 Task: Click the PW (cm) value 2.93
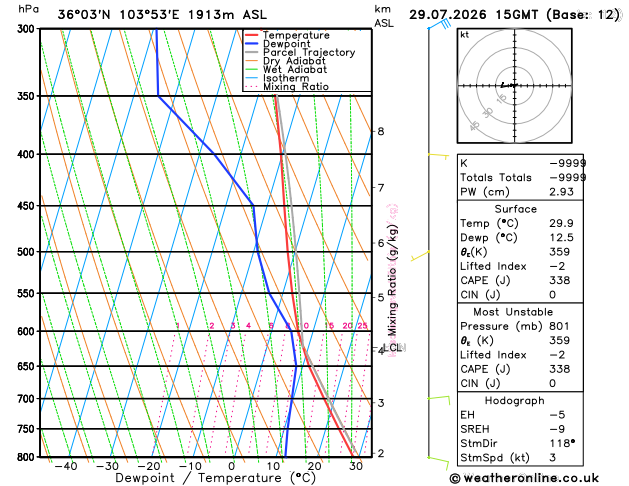click(x=561, y=192)
